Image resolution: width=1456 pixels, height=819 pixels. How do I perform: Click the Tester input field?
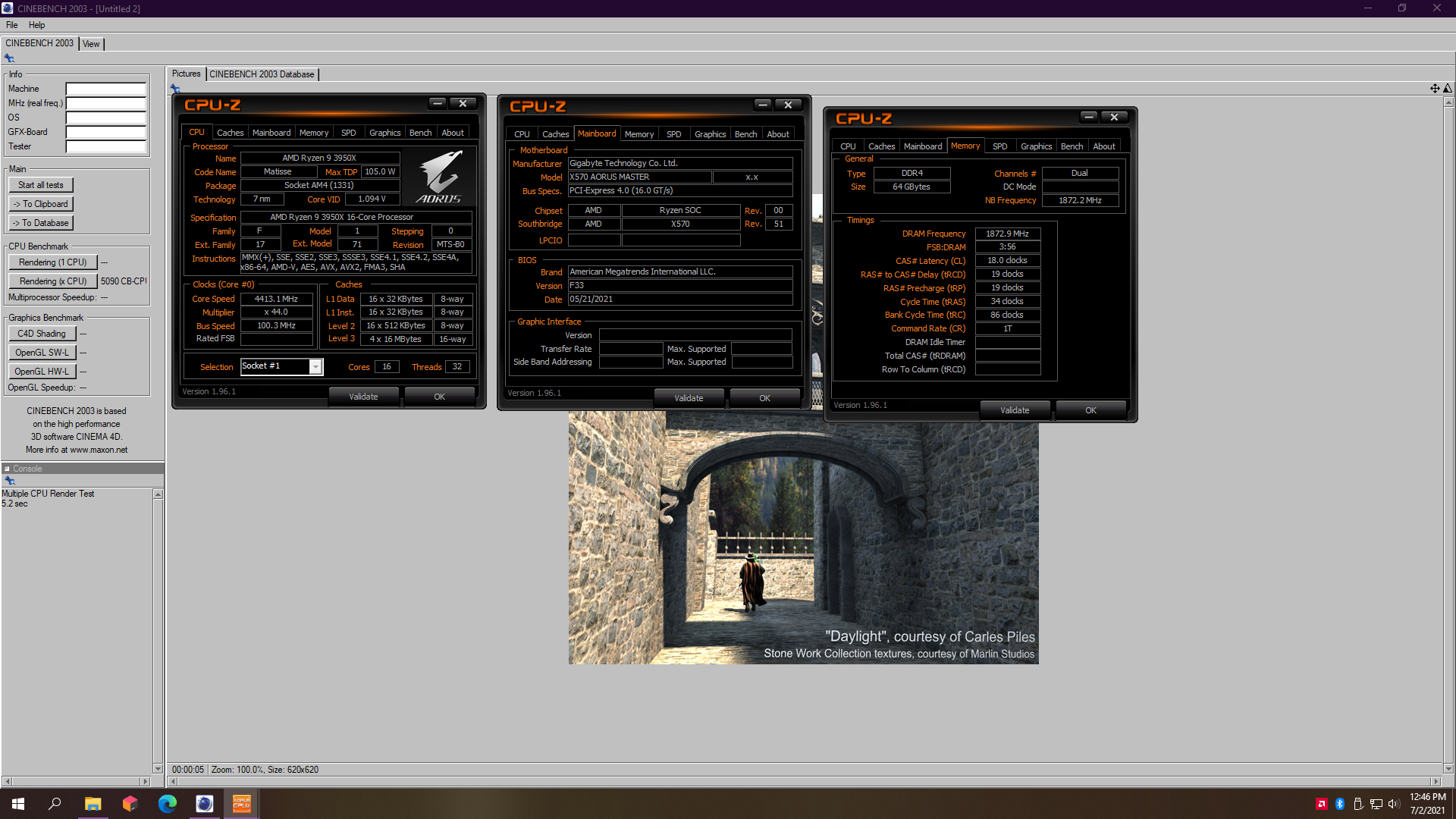coord(105,146)
